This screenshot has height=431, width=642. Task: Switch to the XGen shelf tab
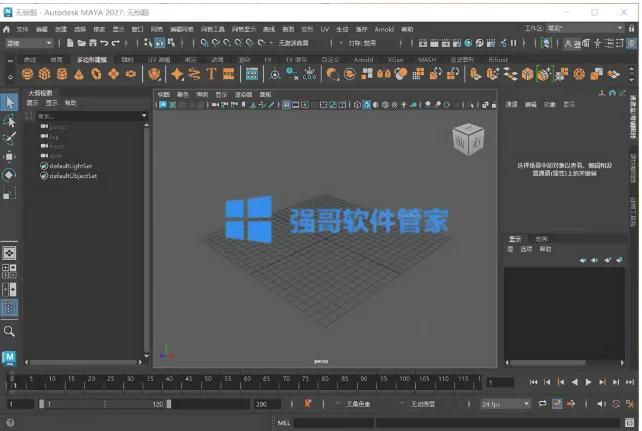(395, 60)
